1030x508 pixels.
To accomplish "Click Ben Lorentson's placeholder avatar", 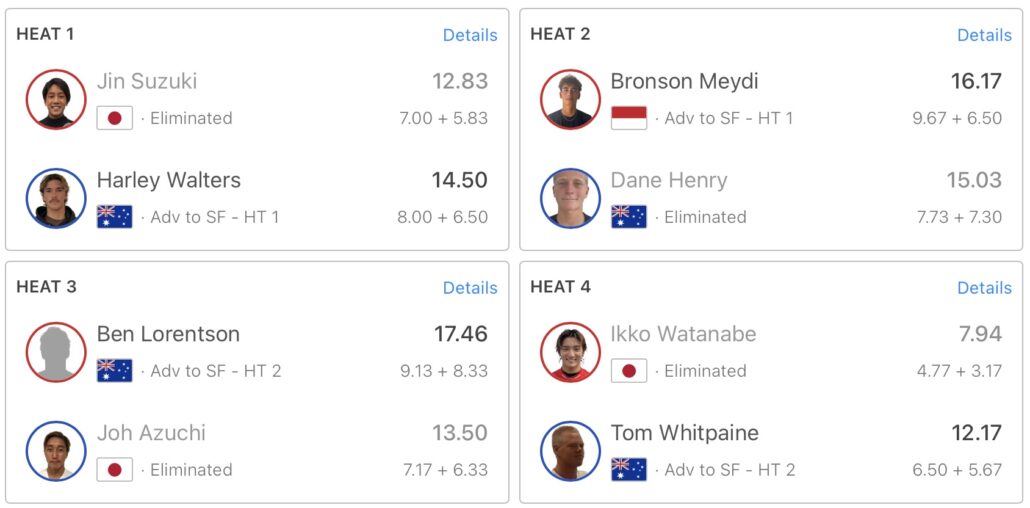I will 56,352.
